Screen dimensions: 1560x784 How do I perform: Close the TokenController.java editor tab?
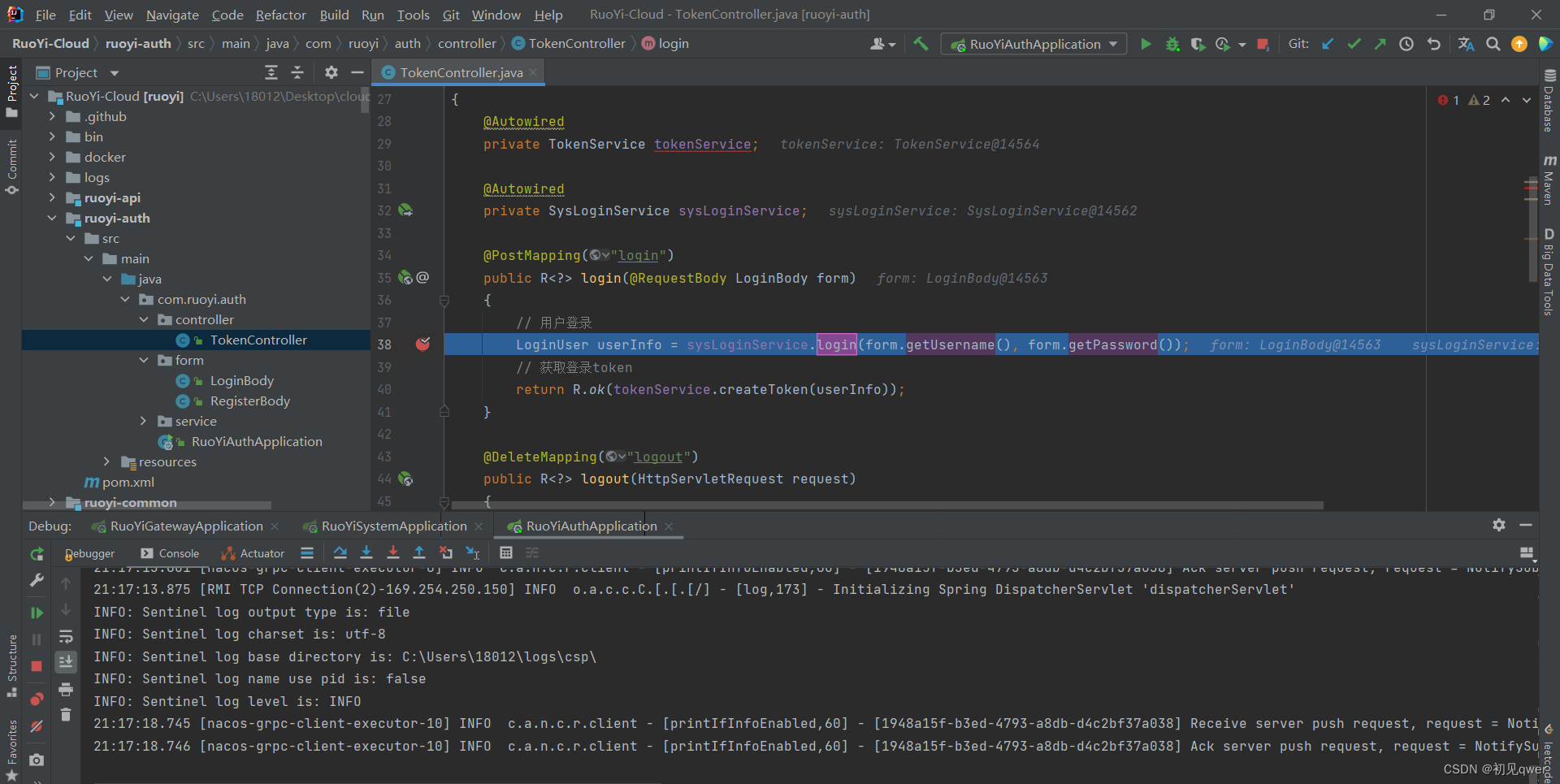534,73
